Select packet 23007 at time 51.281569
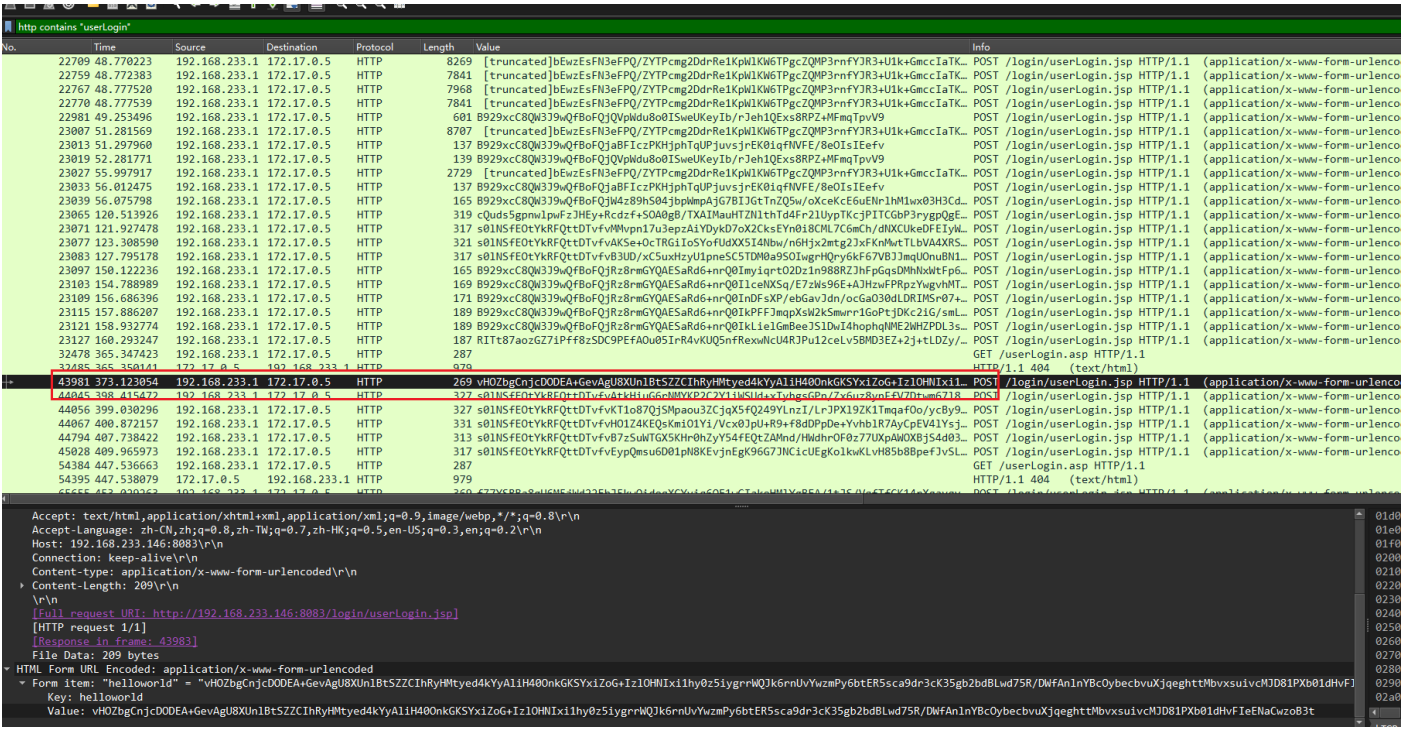Image resolution: width=1403 pixels, height=729 pixels. click(700, 131)
